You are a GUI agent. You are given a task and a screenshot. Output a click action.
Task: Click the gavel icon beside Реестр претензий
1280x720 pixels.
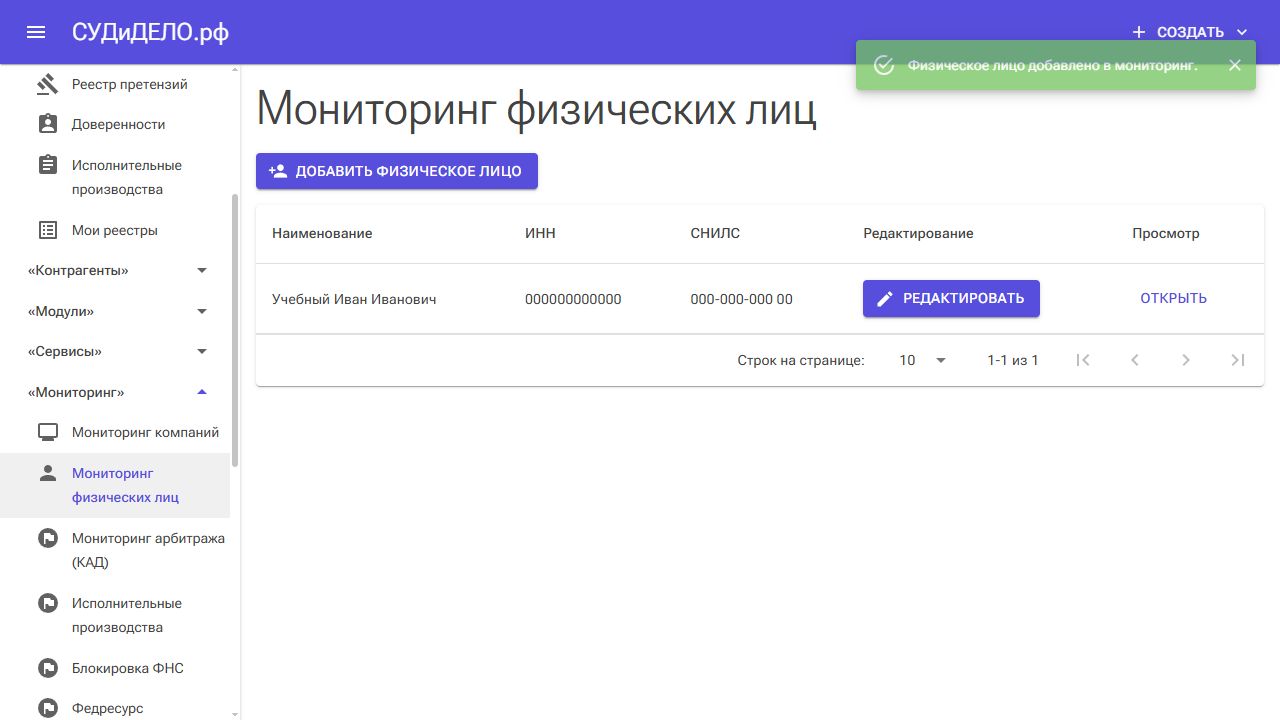[x=48, y=84]
